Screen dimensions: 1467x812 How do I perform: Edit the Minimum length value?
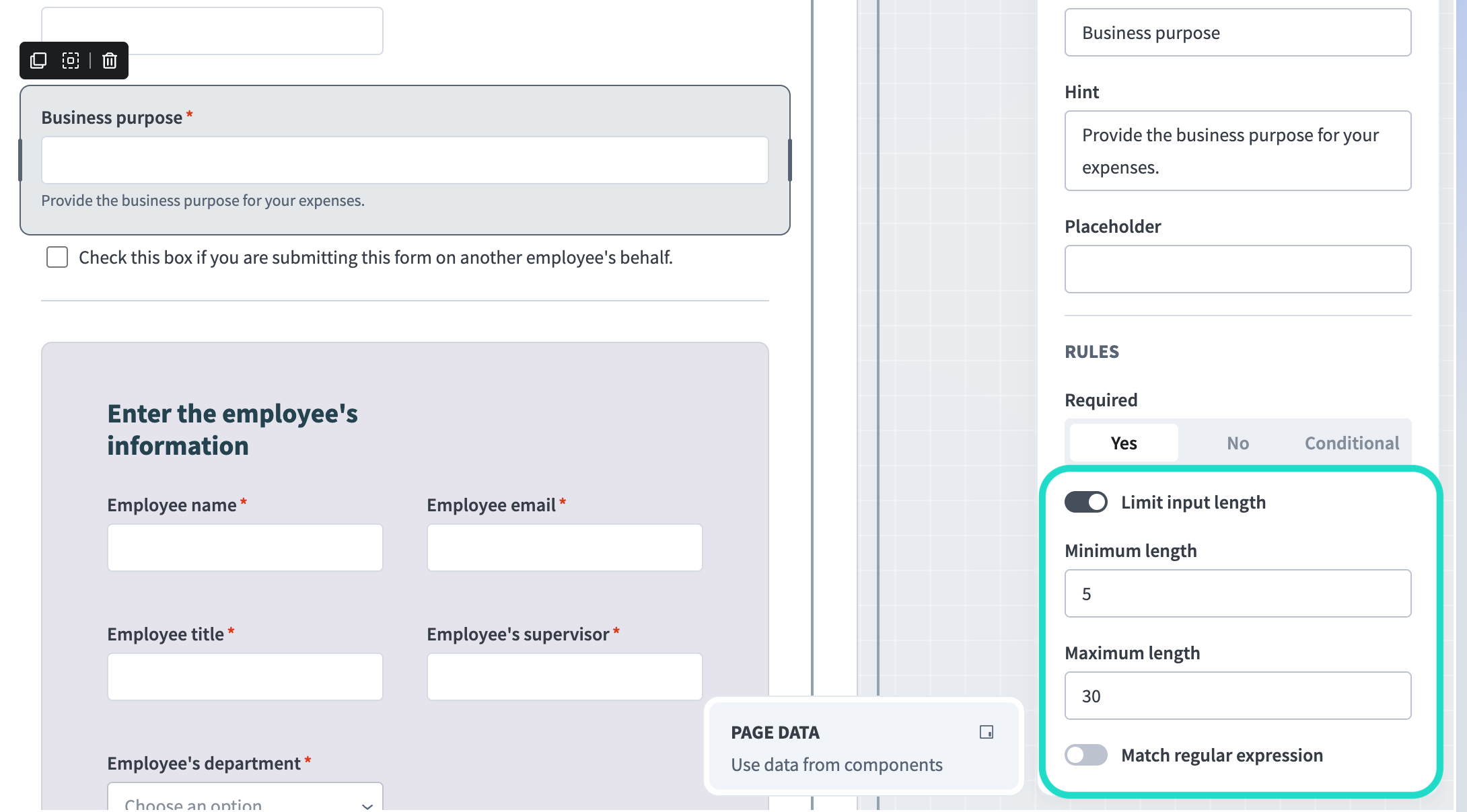click(1238, 593)
